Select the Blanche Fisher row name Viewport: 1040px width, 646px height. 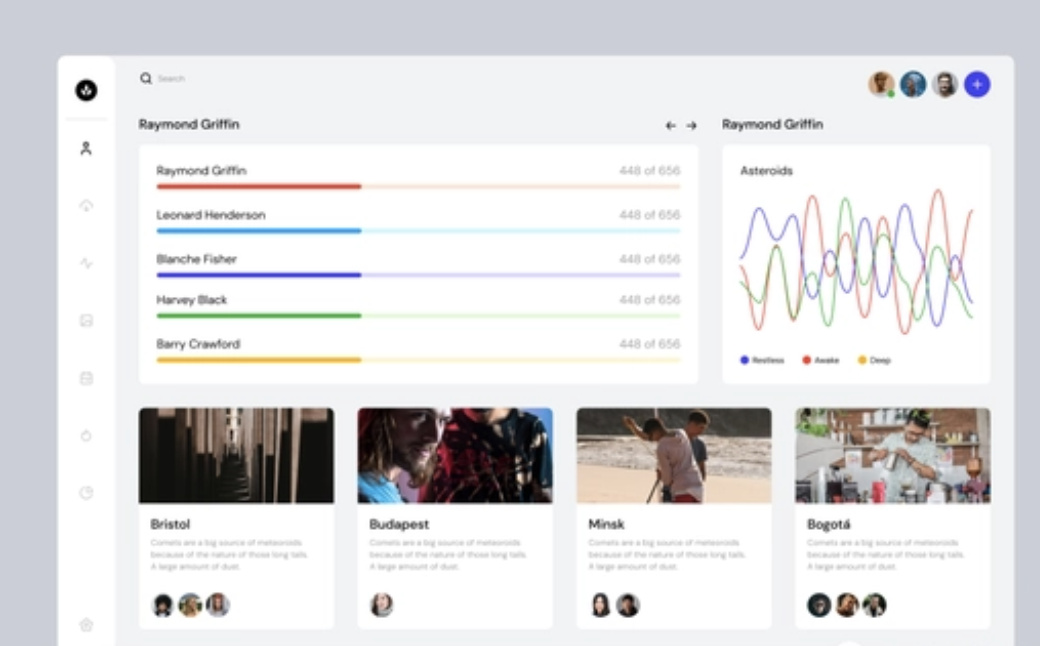pyautogui.click(x=196, y=259)
